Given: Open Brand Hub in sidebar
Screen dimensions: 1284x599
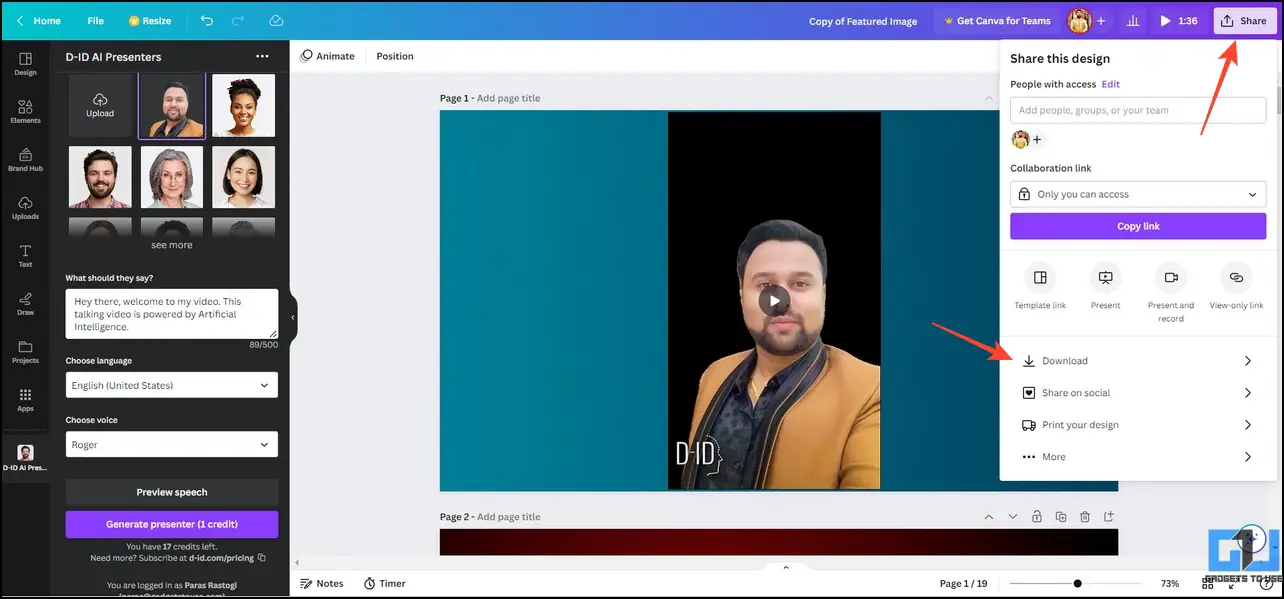Looking at the screenshot, I should (25, 160).
